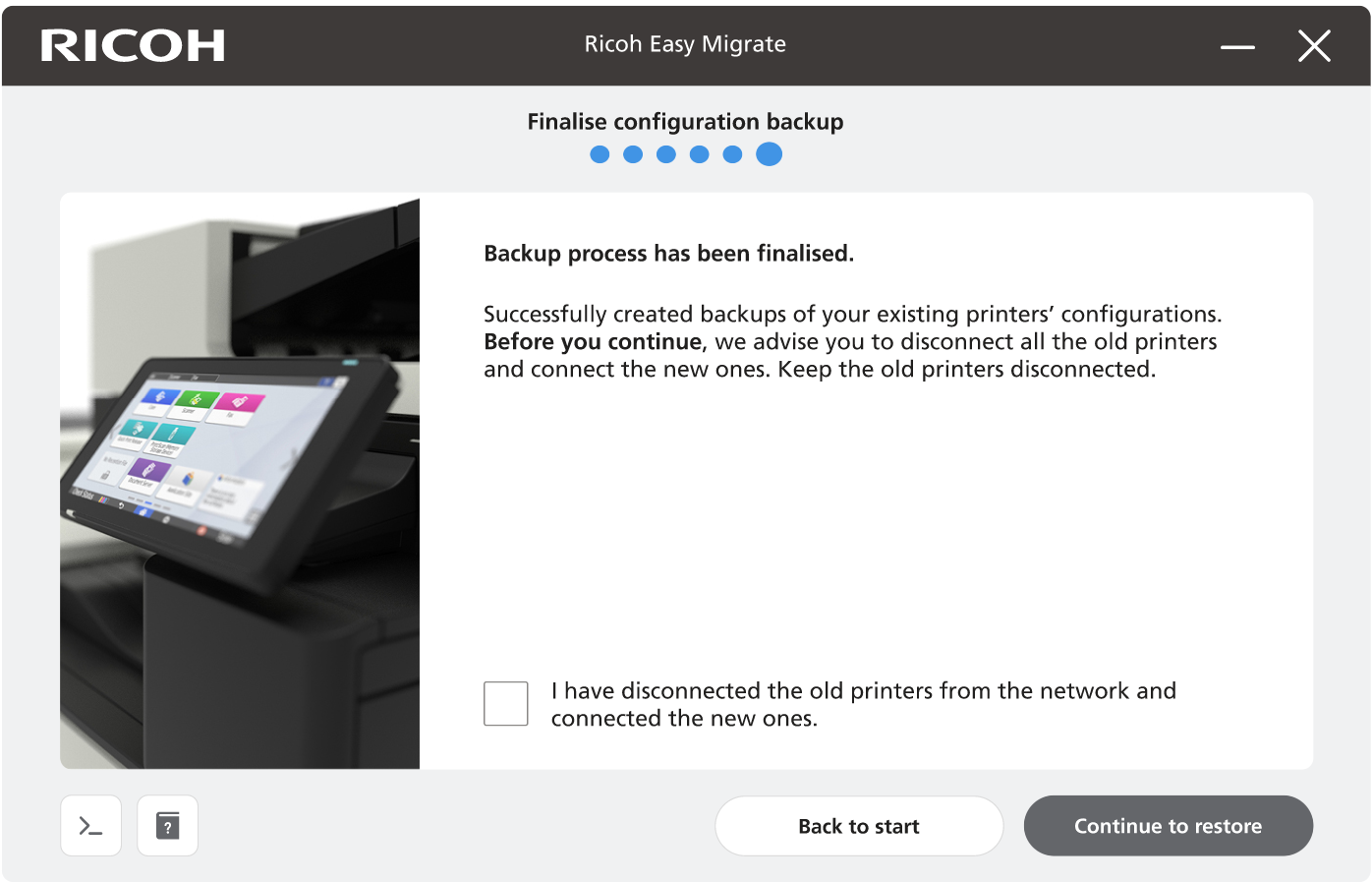Select the first progress step dot
This screenshot has height=882, width=1372.
pos(600,154)
